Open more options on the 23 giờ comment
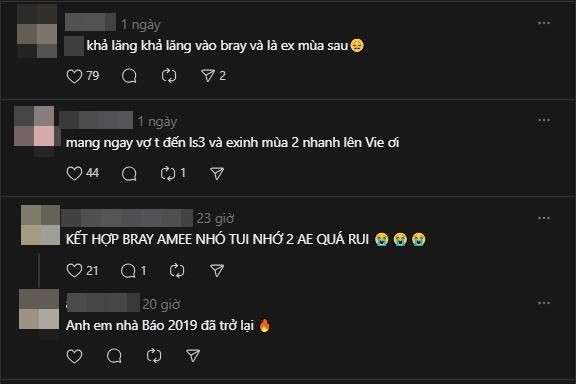 coord(544,218)
